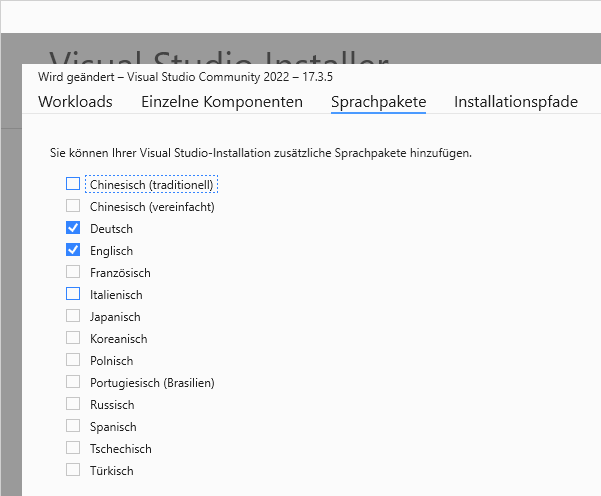This screenshot has width=601, height=496.
Task: Tick the Polnisch language checkbox
Action: (x=73, y=360)
